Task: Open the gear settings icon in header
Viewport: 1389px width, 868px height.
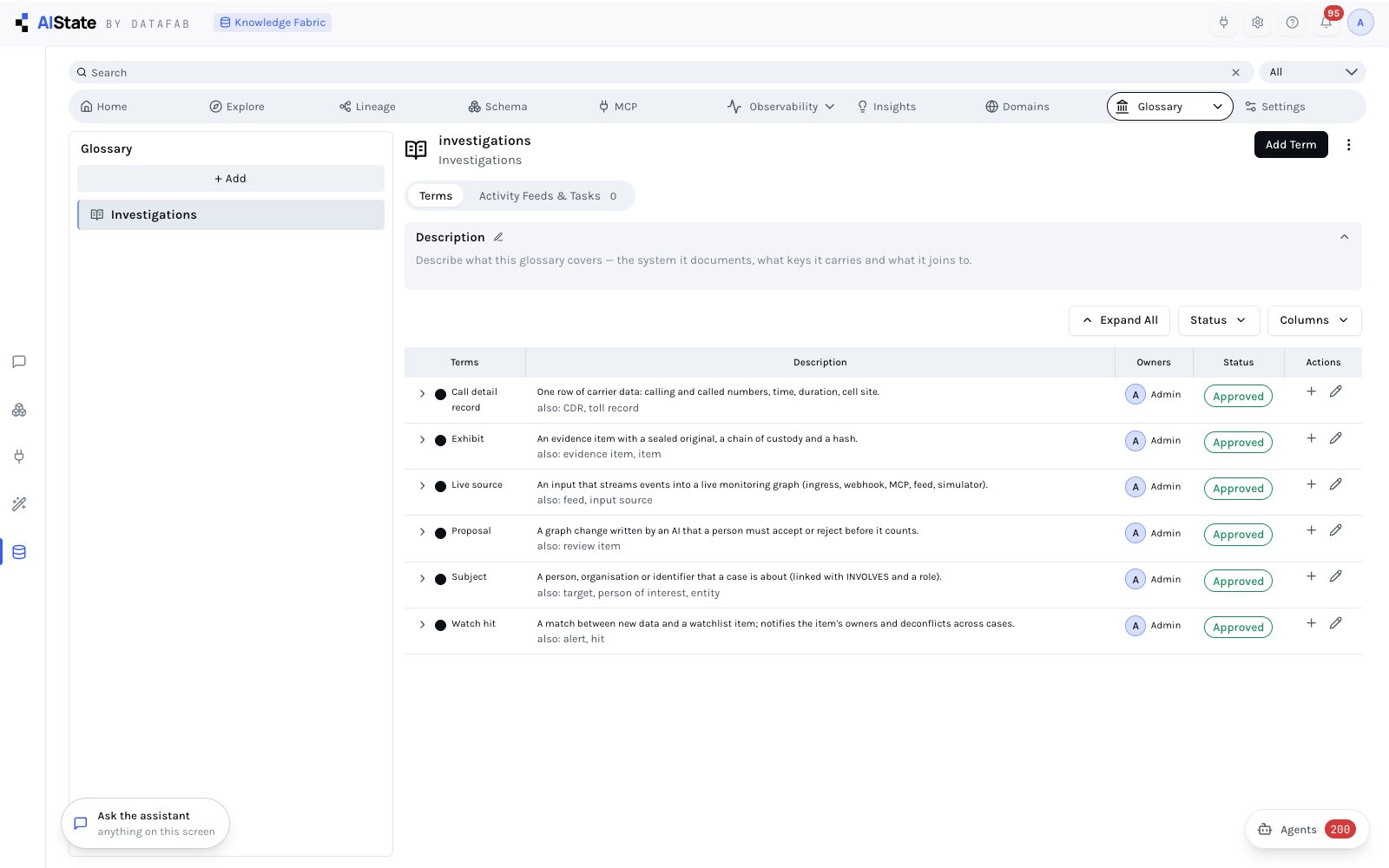Action: click(1257, 23)
